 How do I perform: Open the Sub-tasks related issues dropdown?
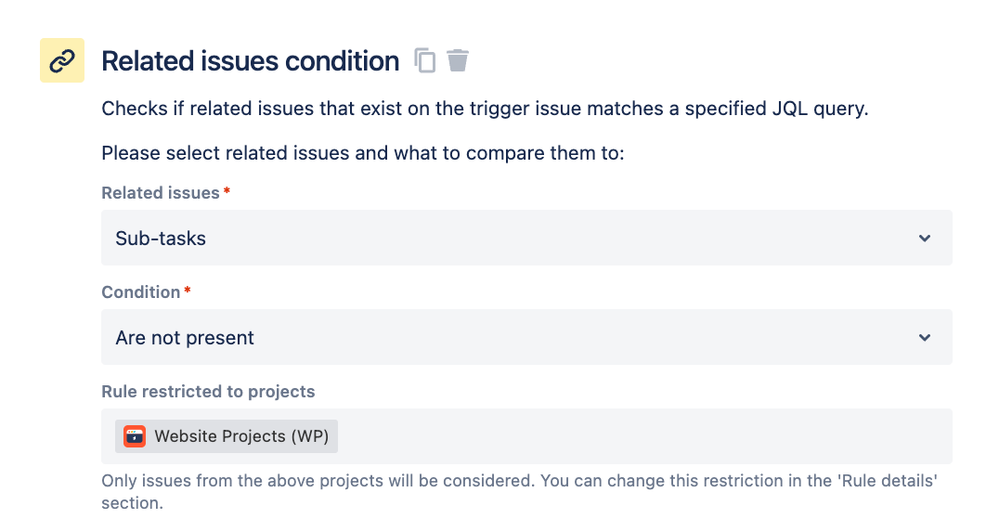tap(500, 238)
